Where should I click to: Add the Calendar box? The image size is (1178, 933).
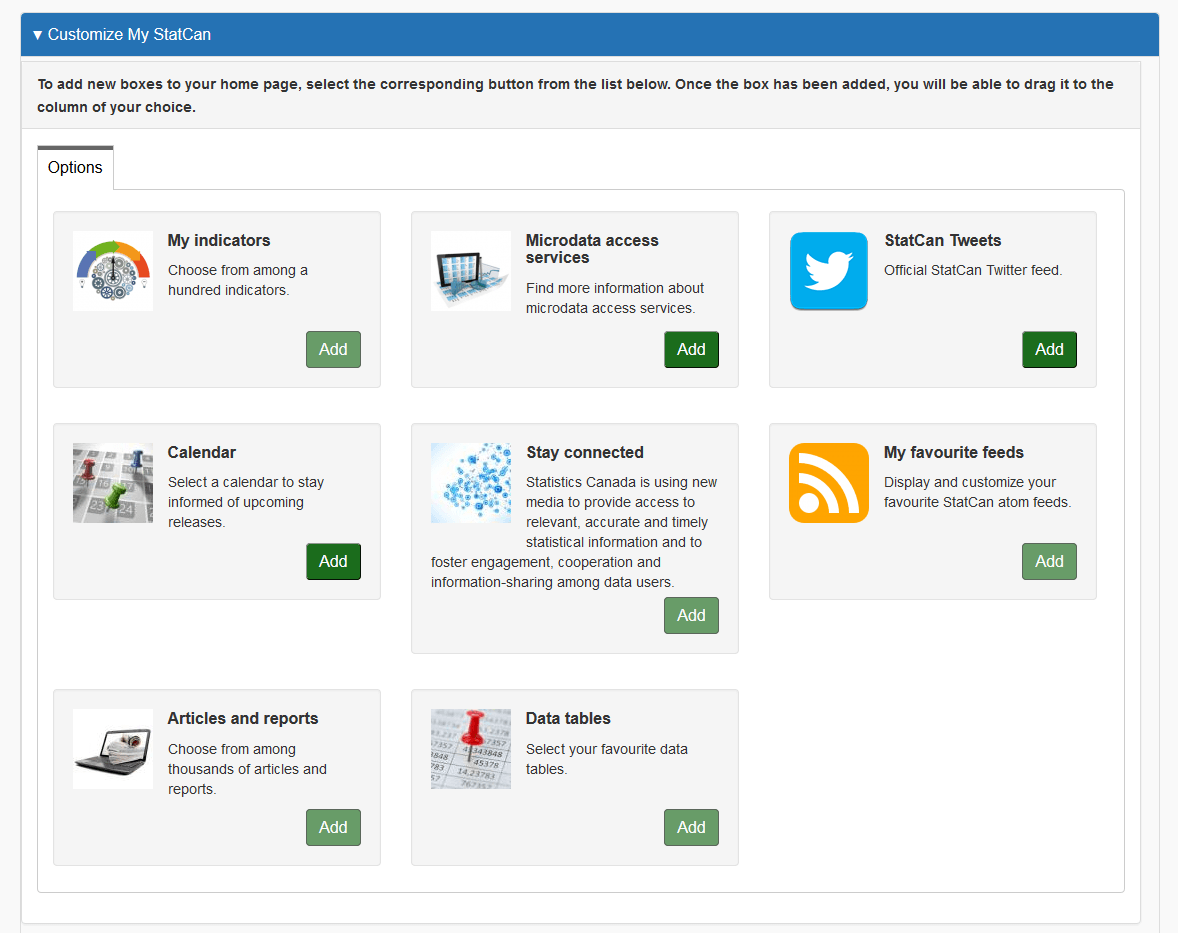(333, 562)
